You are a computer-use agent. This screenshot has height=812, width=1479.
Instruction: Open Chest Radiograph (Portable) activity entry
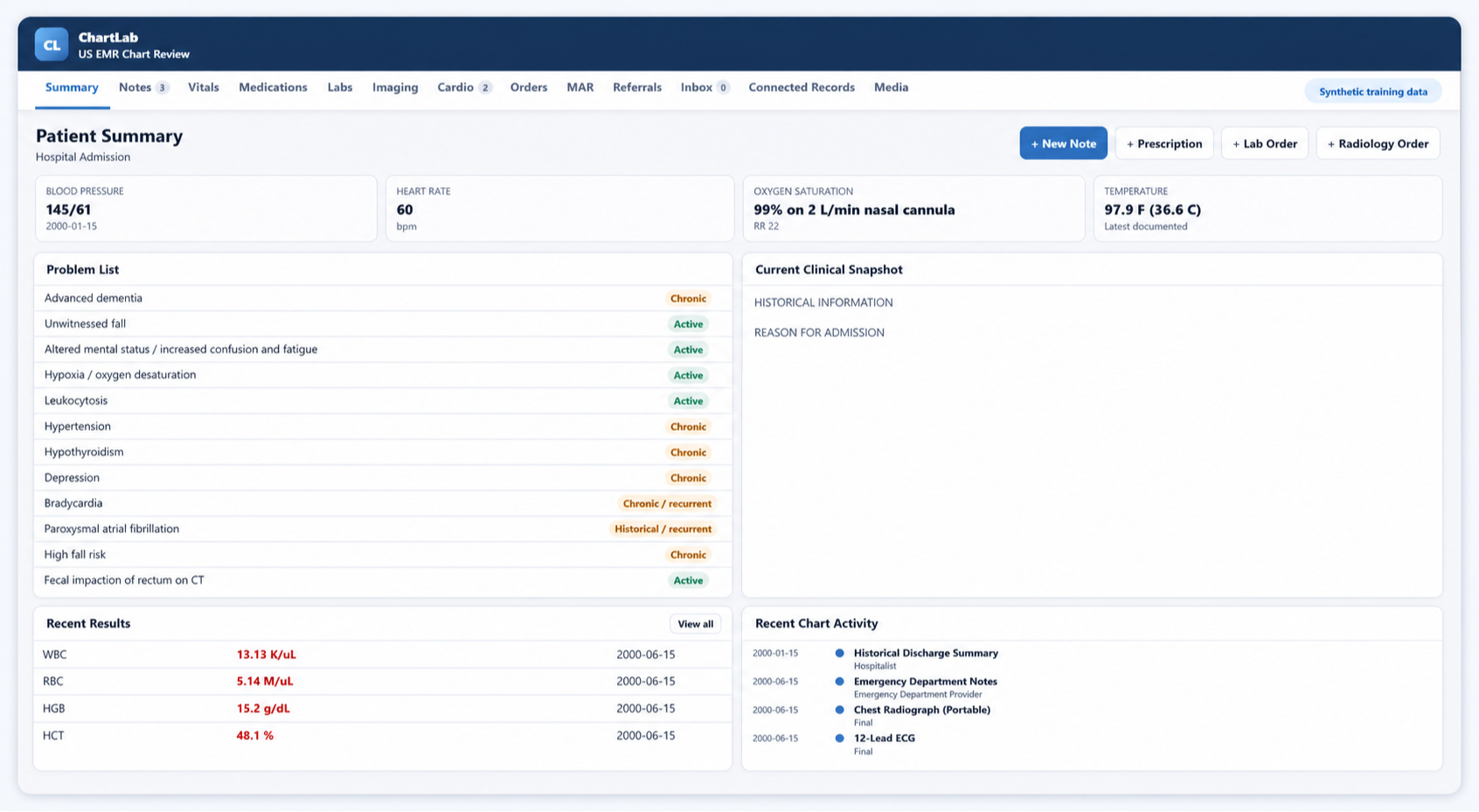(x=921, y=710)
